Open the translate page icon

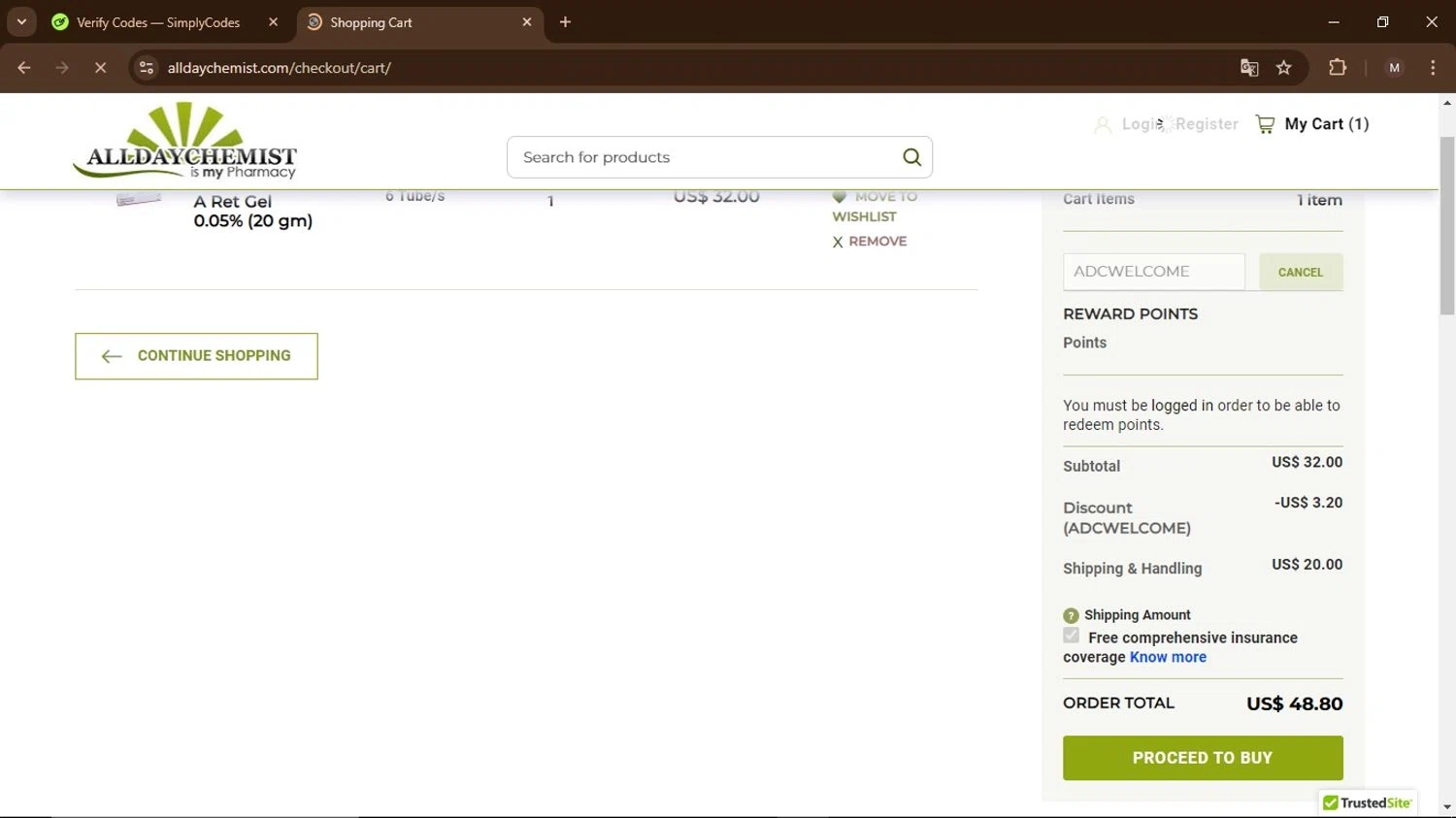click(1249, 68)
